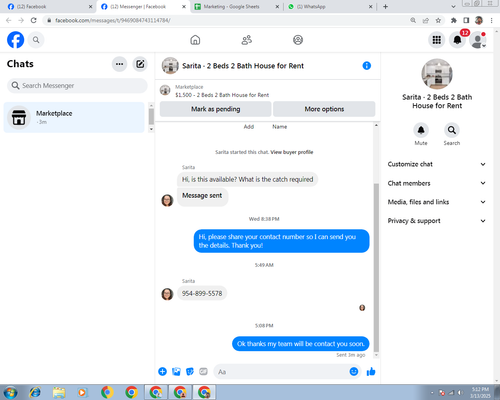Send a thumbs-up like
This screenshot has width=500, height=400.
click(371, 371)
